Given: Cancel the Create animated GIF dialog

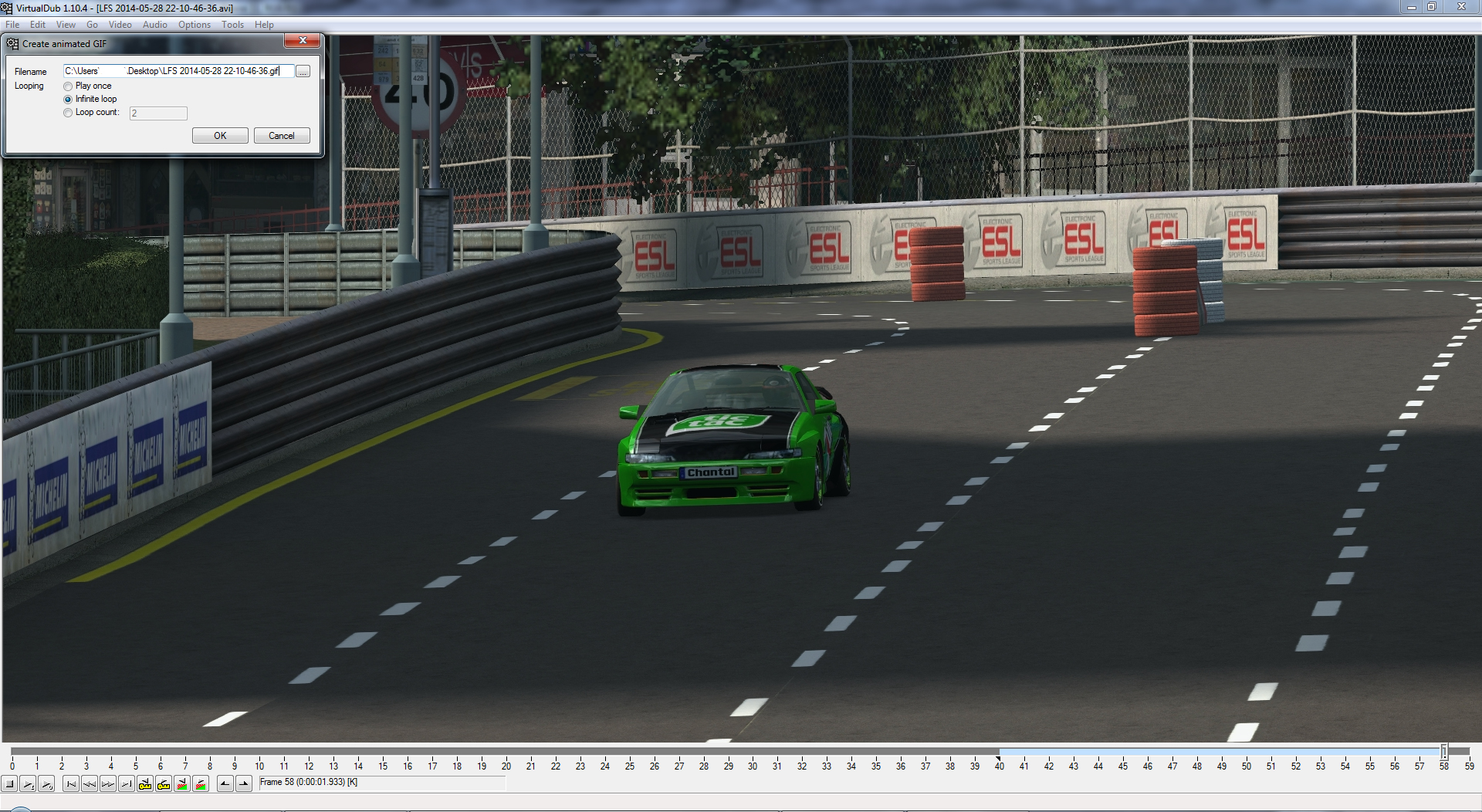Looking at the screenshot, I should (x=282, y=136).
